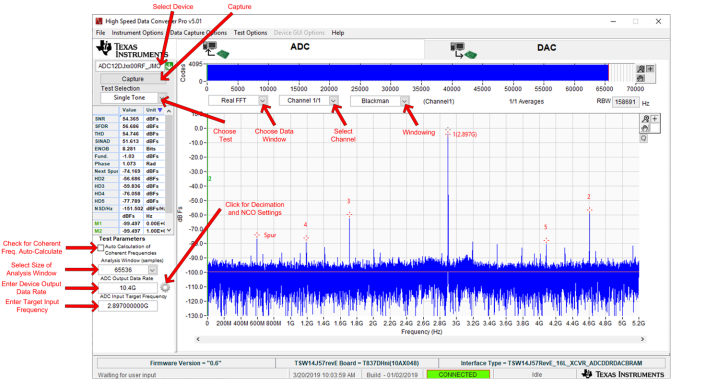
Task: Click the RBW value field
Action: click(x=625, y=102)
